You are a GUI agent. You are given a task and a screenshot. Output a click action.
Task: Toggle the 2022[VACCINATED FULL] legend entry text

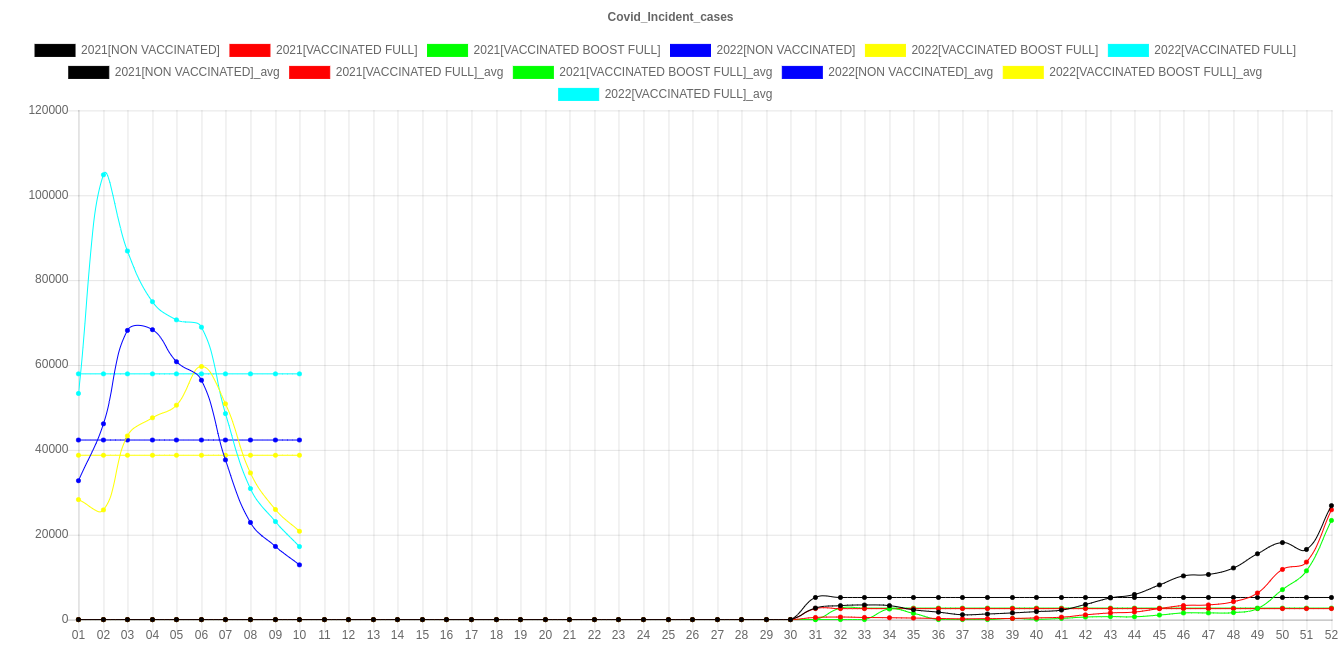click(1224, 50)
